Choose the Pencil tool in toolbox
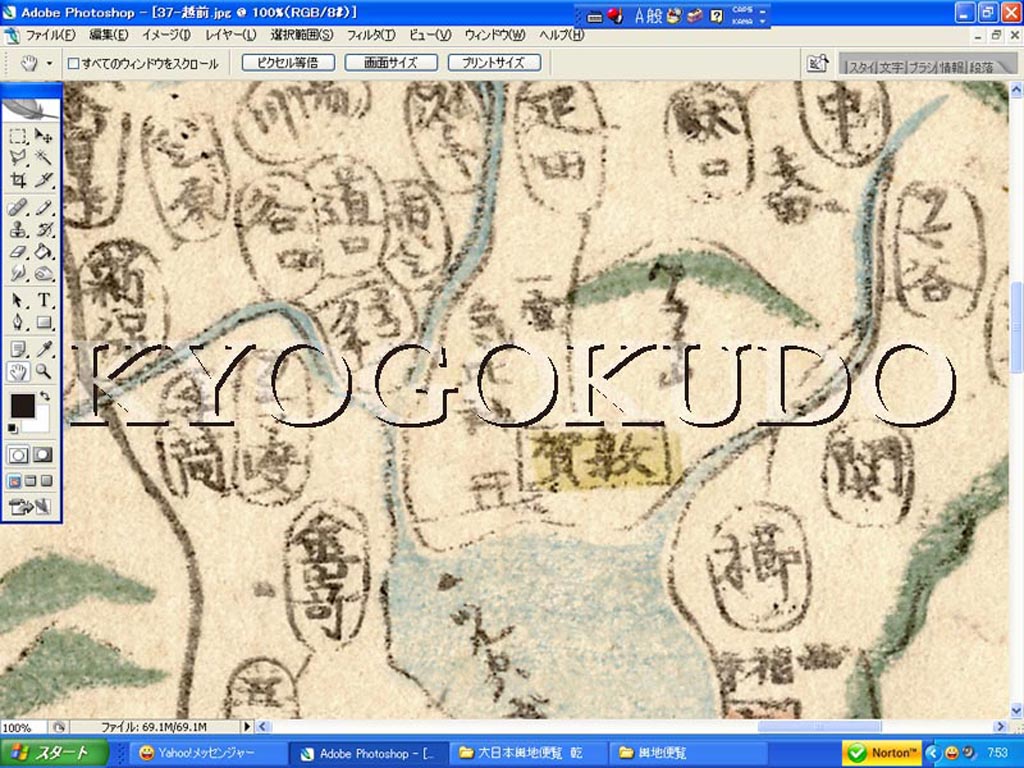1024x768 pixels. tap(43, 208)
